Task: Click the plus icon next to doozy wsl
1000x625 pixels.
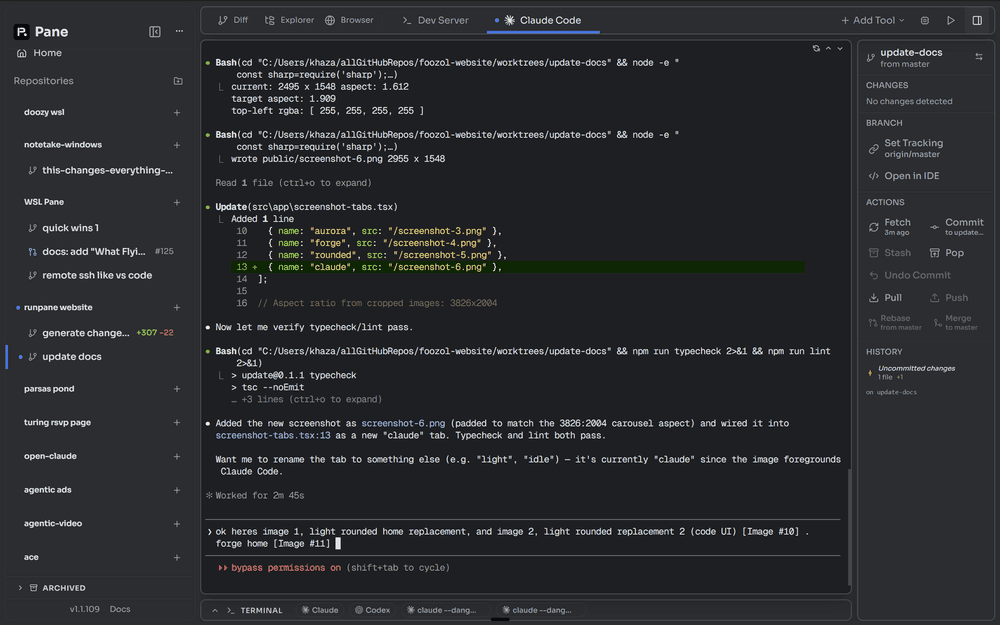Action: point(178,112)
